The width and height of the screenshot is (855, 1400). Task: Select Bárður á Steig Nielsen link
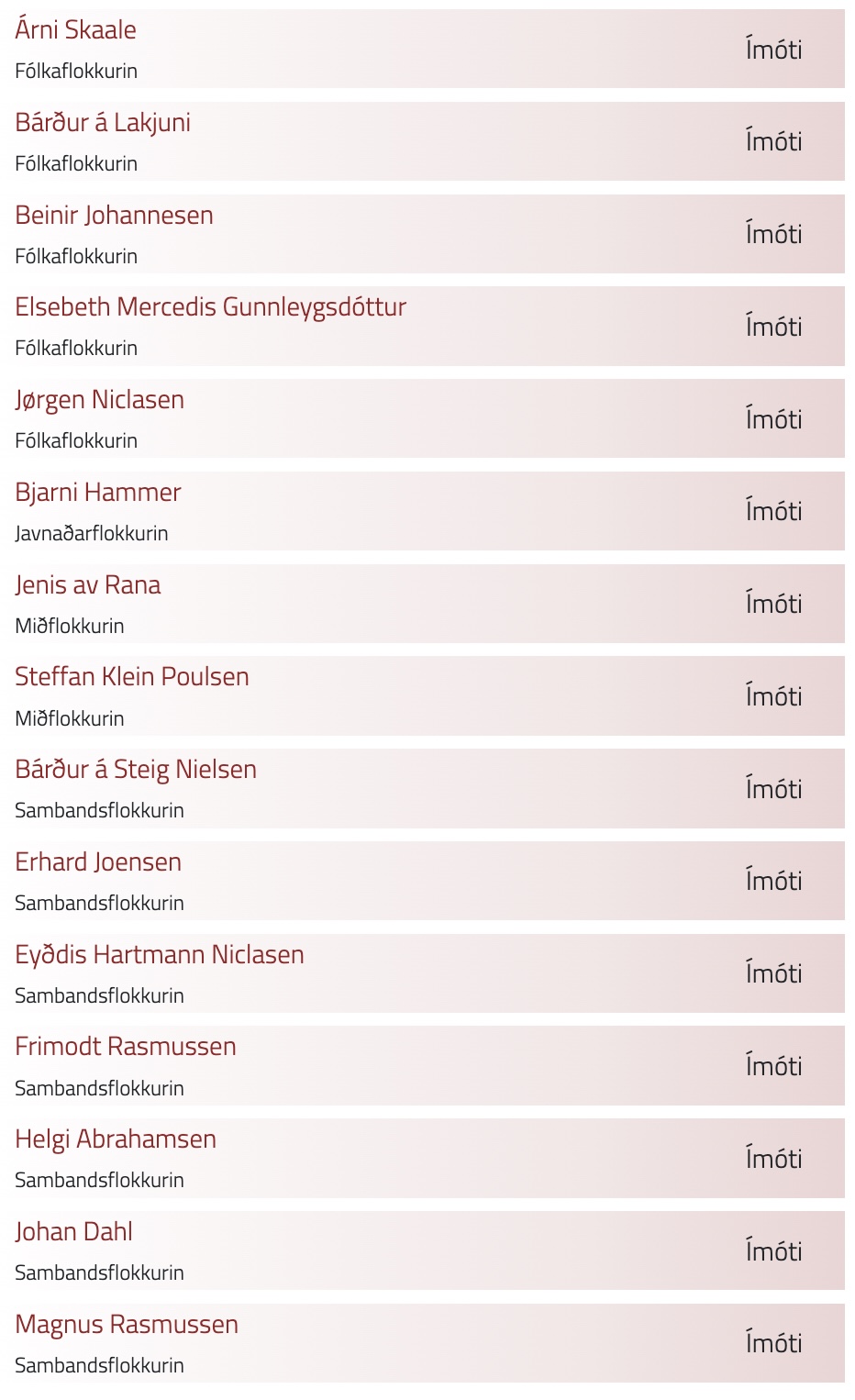click(x=135, y=770)
